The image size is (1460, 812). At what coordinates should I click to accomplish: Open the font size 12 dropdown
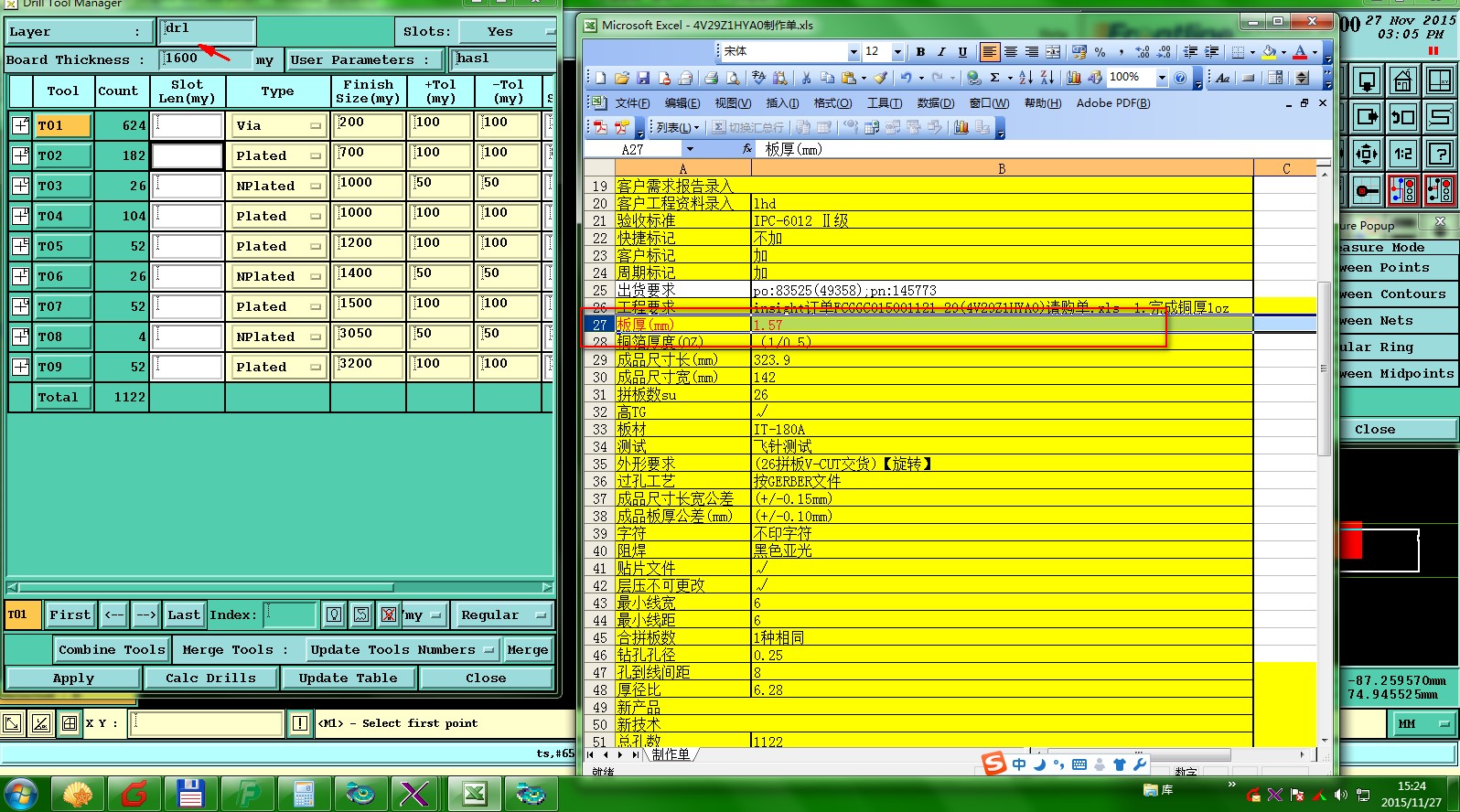click(897, 52)
